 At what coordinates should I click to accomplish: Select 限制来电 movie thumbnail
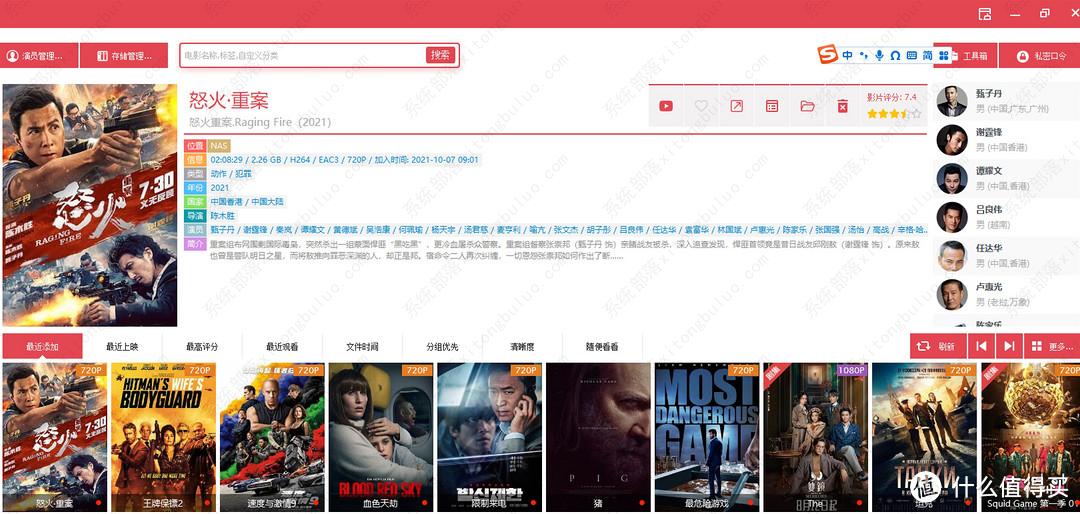tap(490, 438)
